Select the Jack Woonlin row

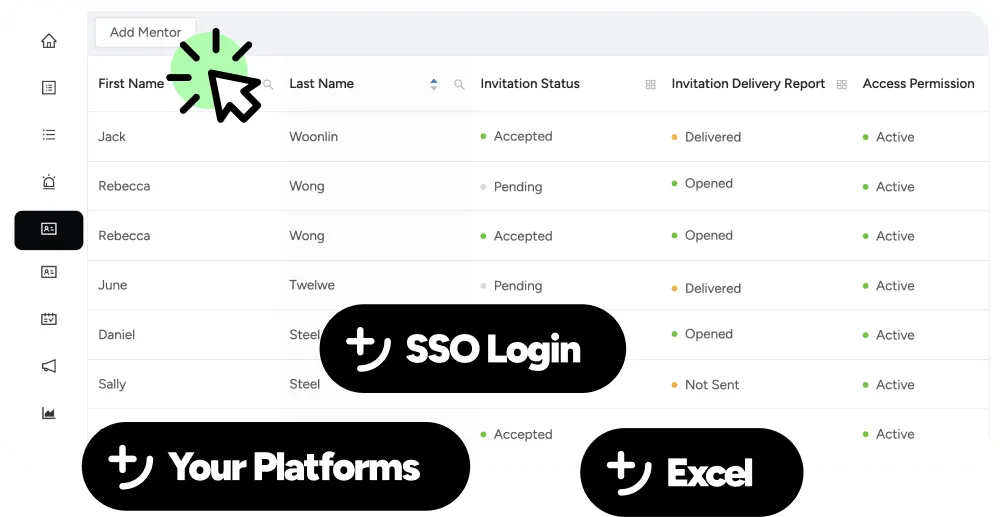coord(538,136)
